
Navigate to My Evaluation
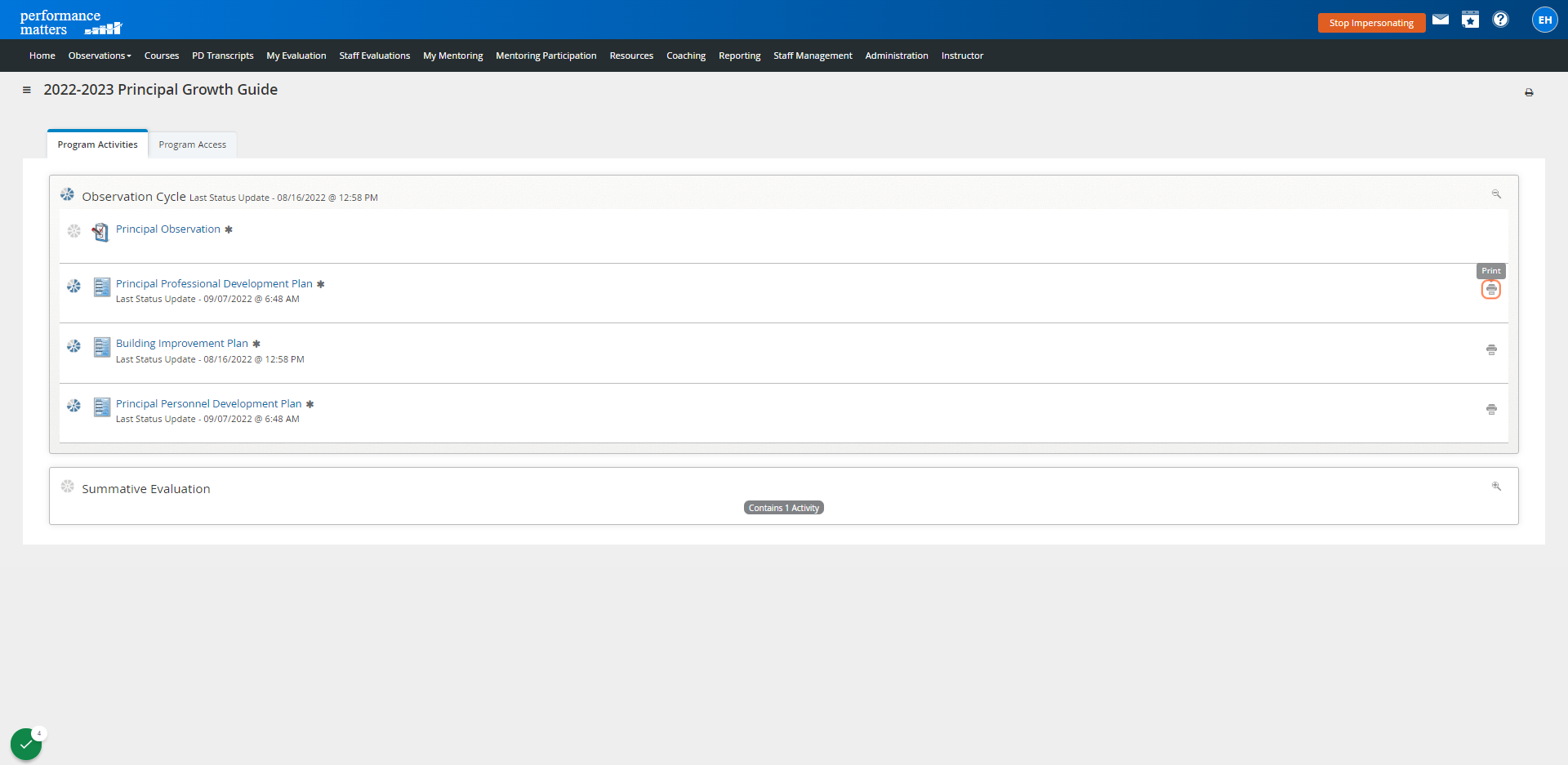(x=296, y=56)
